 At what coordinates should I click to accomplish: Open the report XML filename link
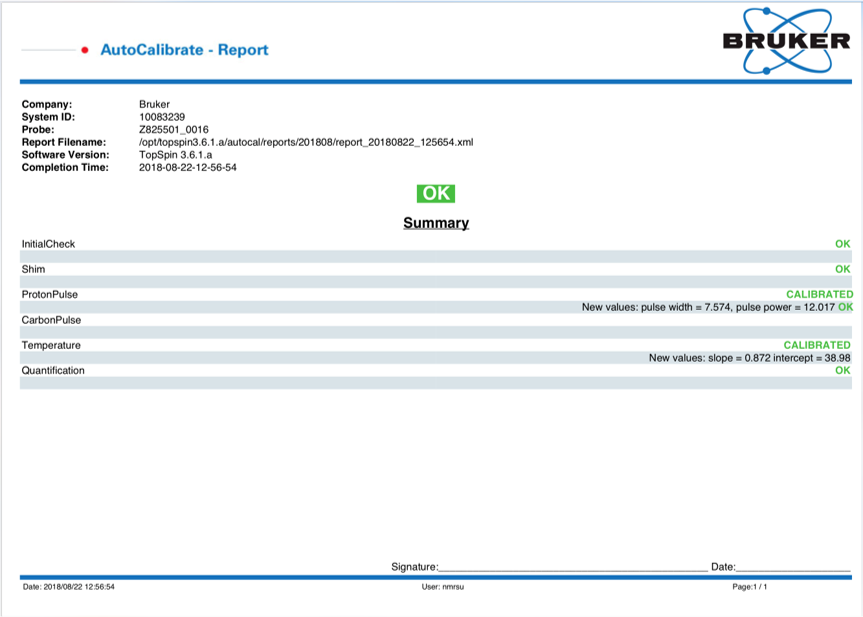click(305, 141)
